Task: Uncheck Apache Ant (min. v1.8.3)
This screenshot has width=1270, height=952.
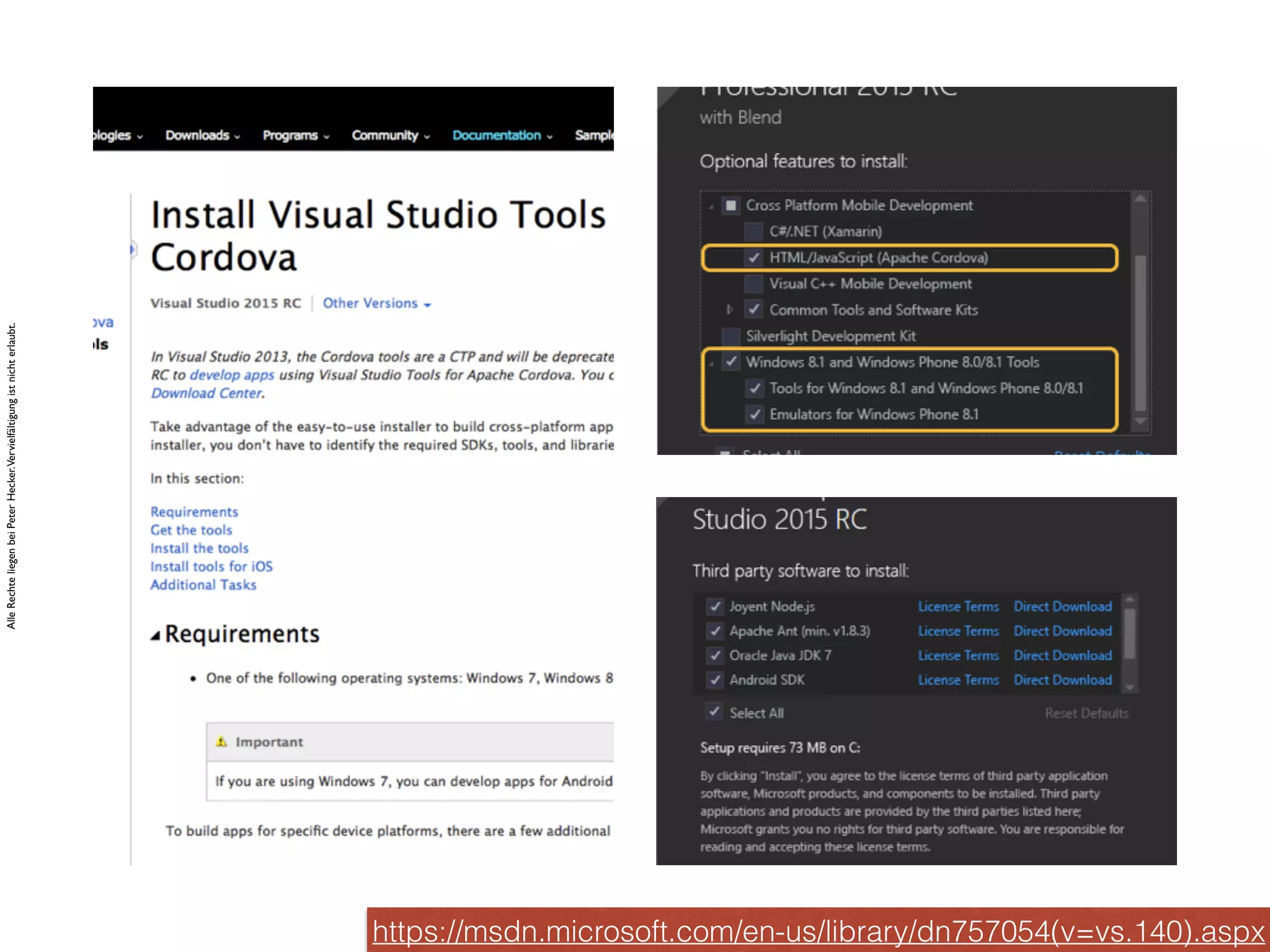Action: point(715,631)
